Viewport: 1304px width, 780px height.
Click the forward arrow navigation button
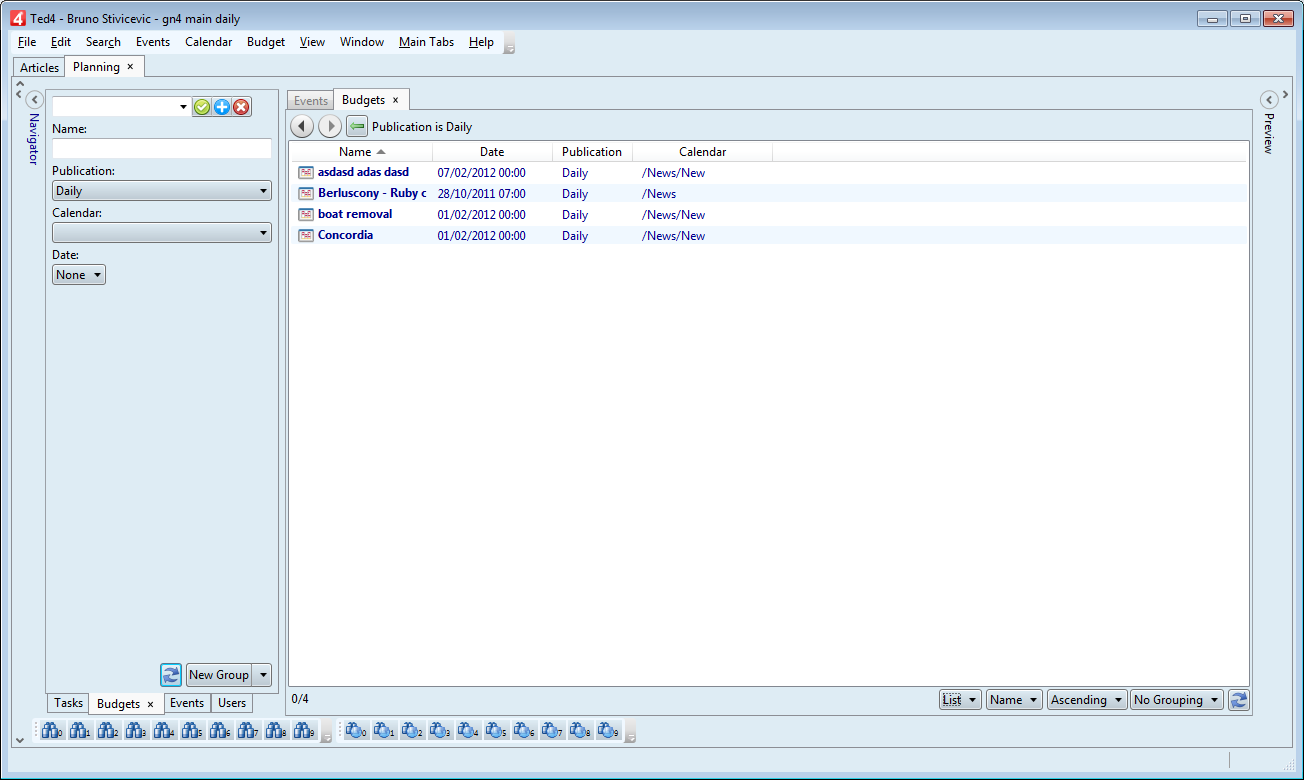click(x=330, y=126)
